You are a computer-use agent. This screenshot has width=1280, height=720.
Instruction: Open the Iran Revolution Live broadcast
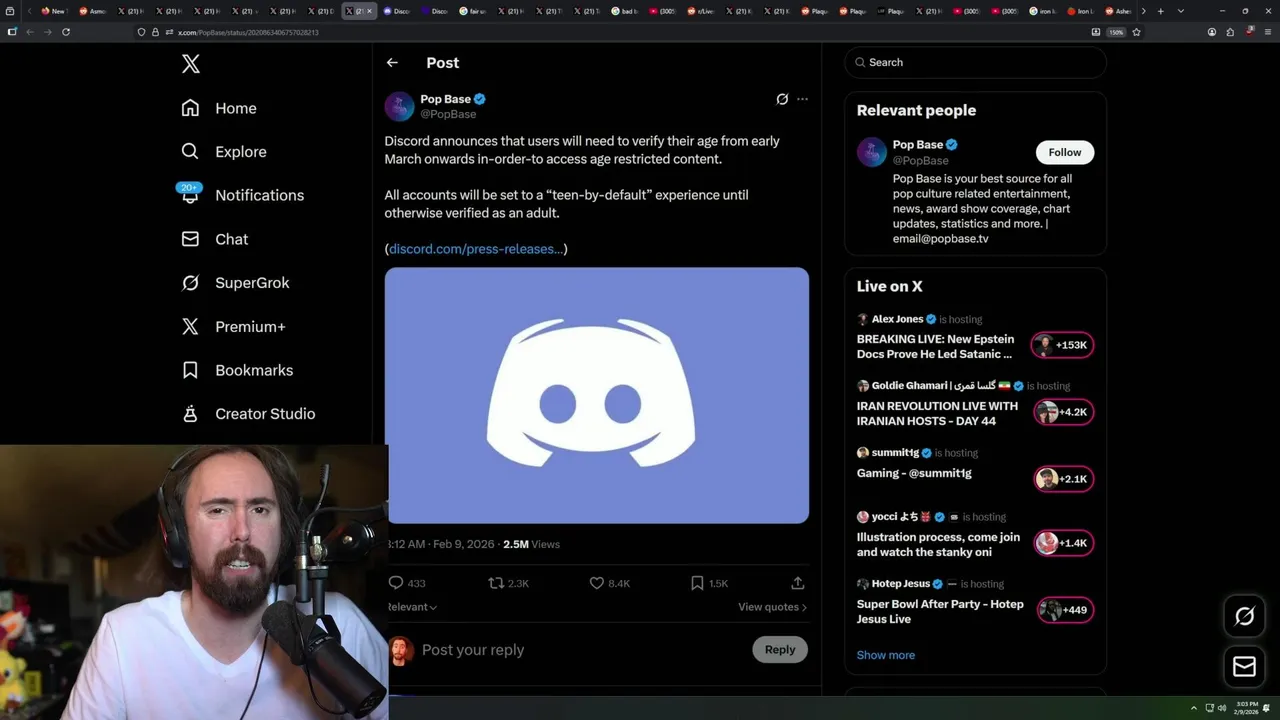938,413
